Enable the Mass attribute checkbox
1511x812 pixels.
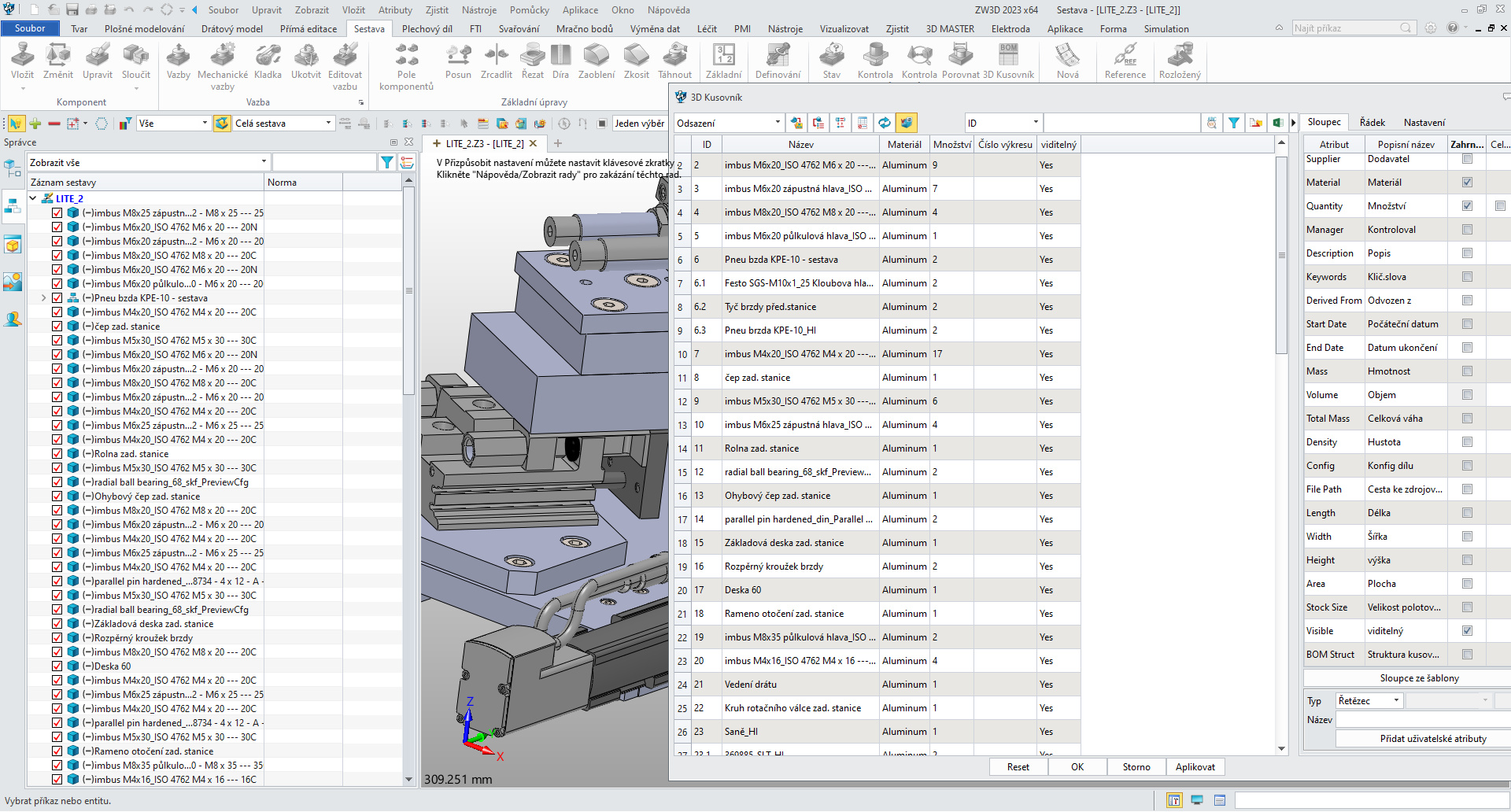point(1466,371)
